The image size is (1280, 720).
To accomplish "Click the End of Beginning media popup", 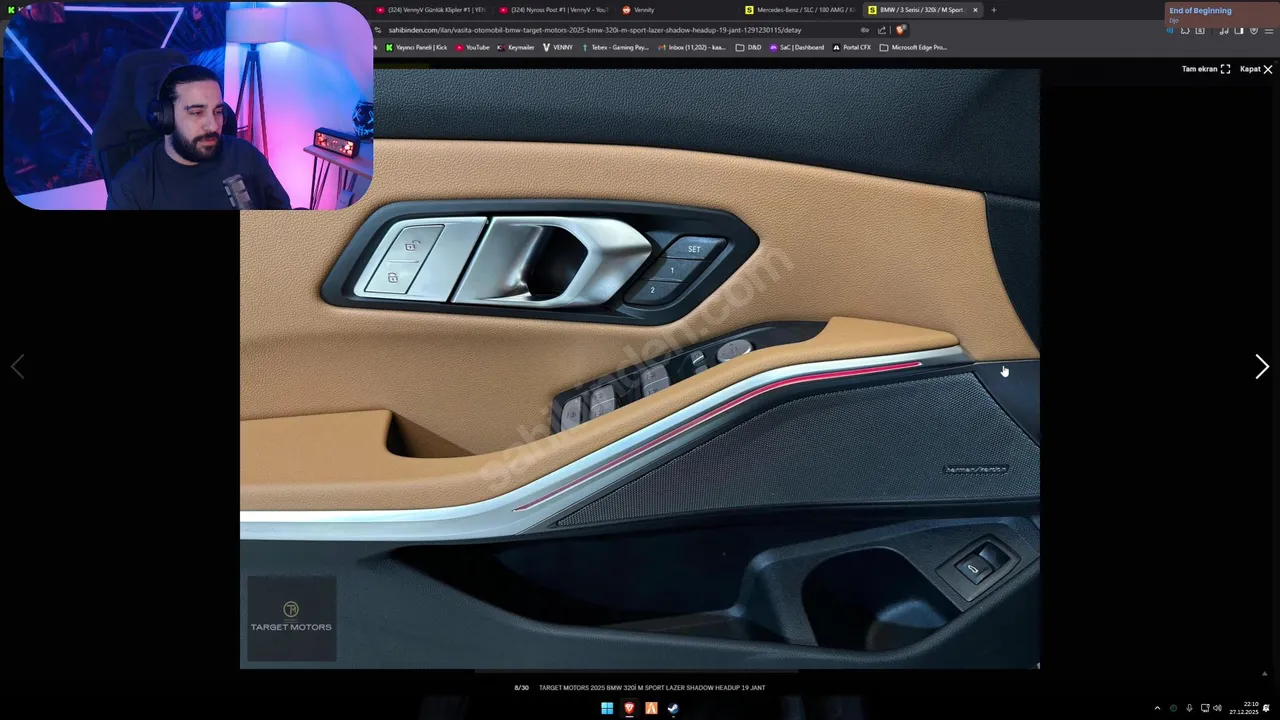I will tap(1222, 13).
